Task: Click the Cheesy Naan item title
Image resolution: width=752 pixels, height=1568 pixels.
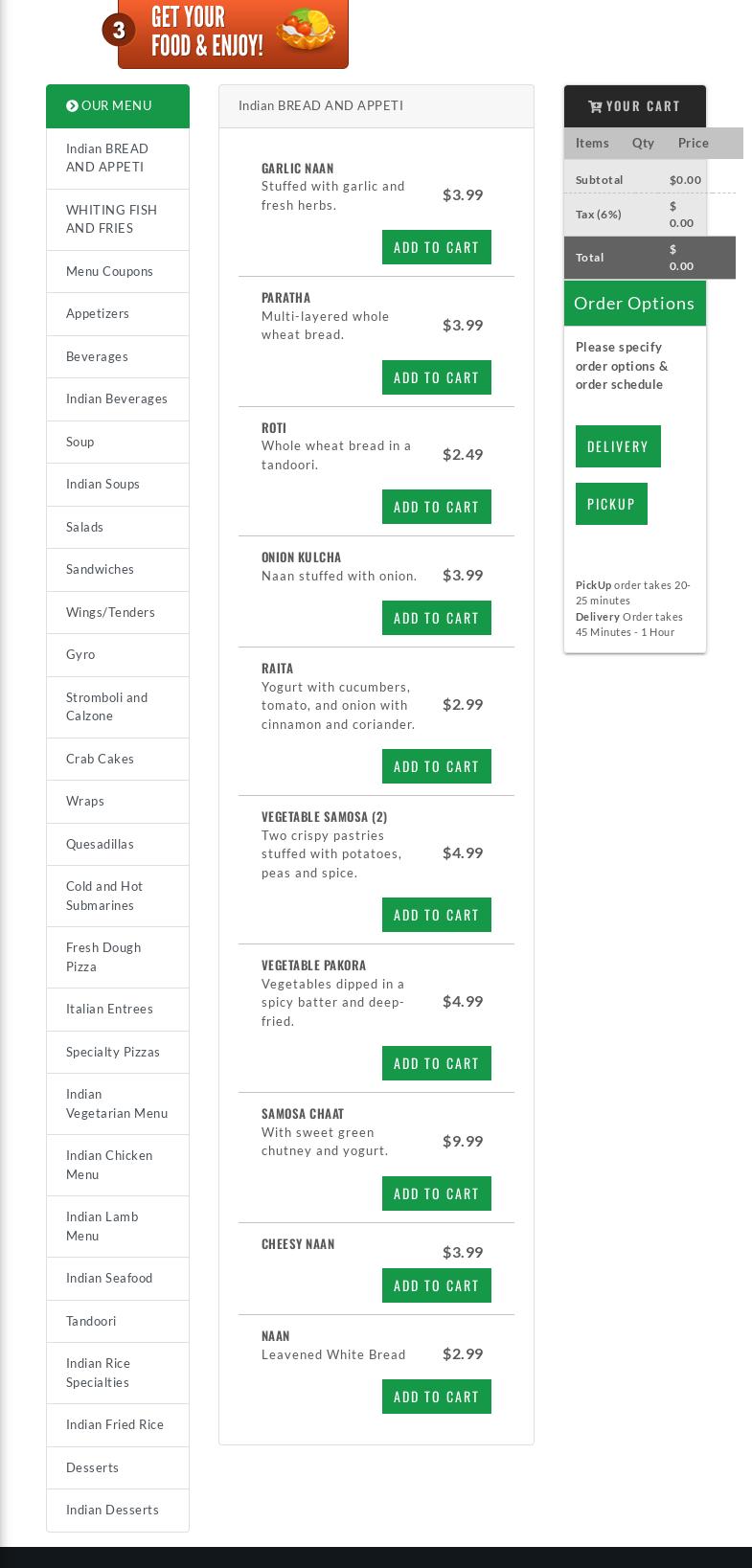Action: 298,1243
